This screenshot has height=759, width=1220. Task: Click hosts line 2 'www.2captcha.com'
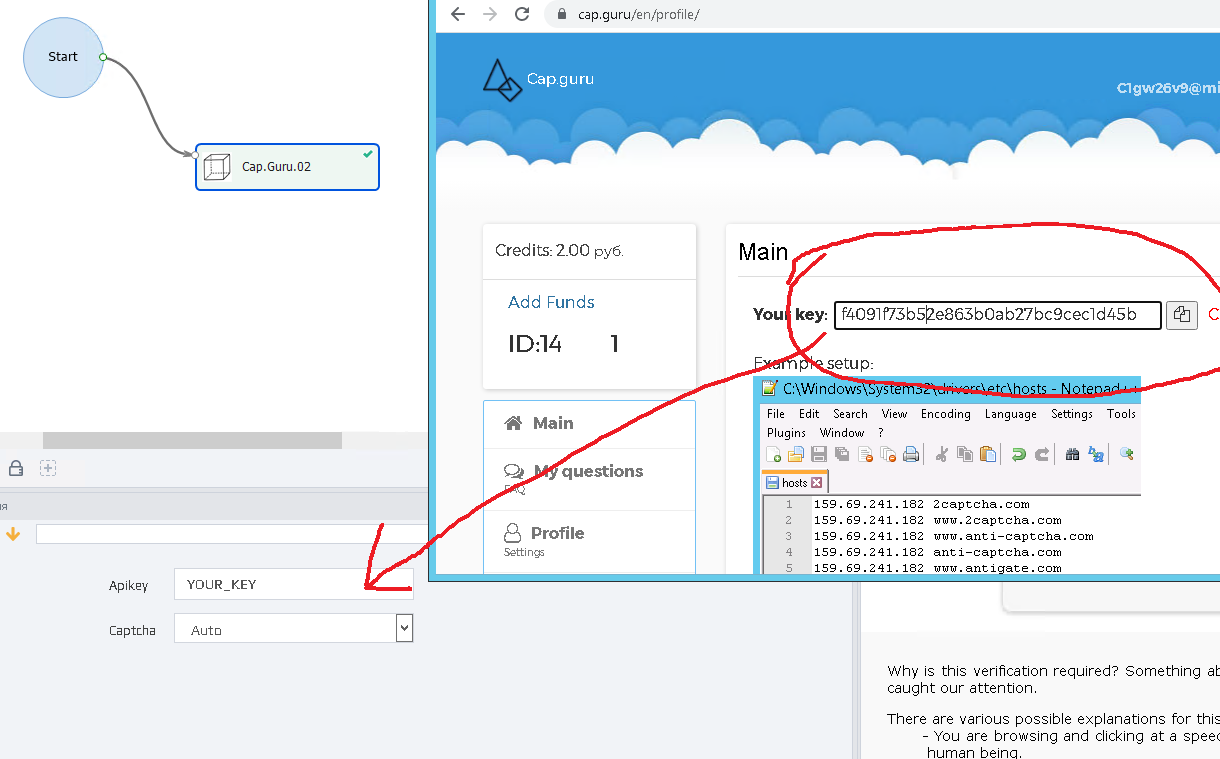998,520
